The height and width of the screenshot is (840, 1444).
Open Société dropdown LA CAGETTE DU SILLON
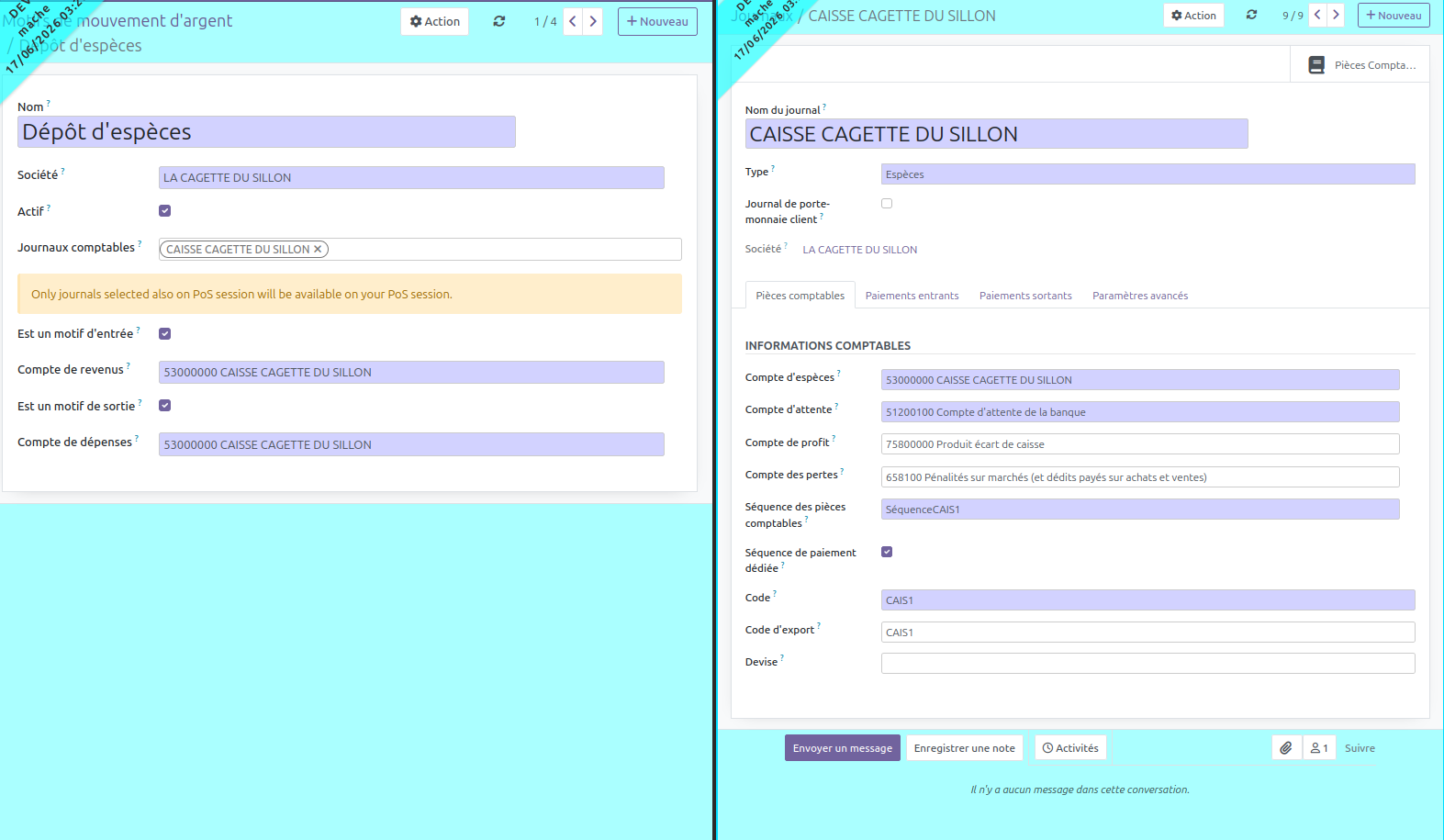click(411, 177)
